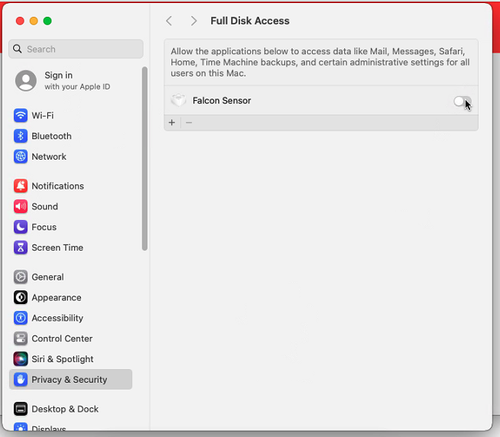Click the Search field in the sidebar

coord(76,49)
